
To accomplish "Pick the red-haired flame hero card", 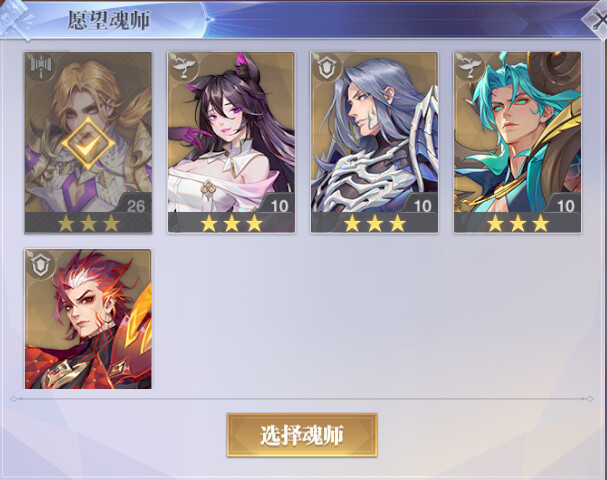I will point(88,319).
